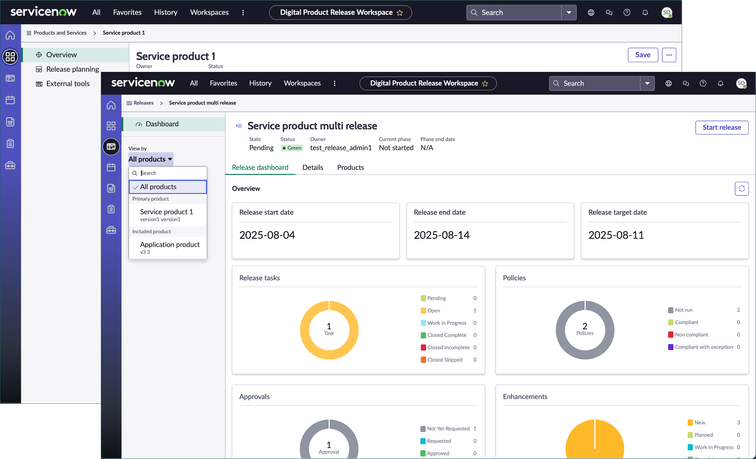
Task: Open History menu in front window
Action: [260, 83]
